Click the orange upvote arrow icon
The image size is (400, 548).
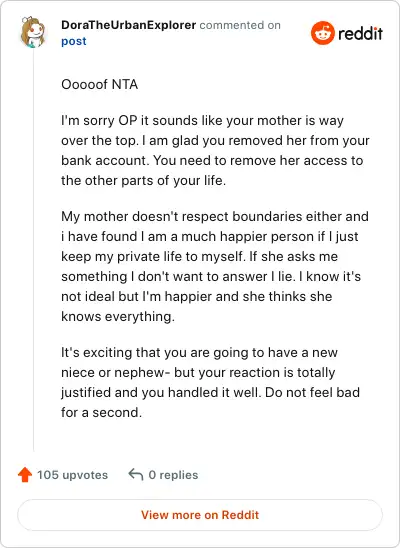[x=25, y=475]
